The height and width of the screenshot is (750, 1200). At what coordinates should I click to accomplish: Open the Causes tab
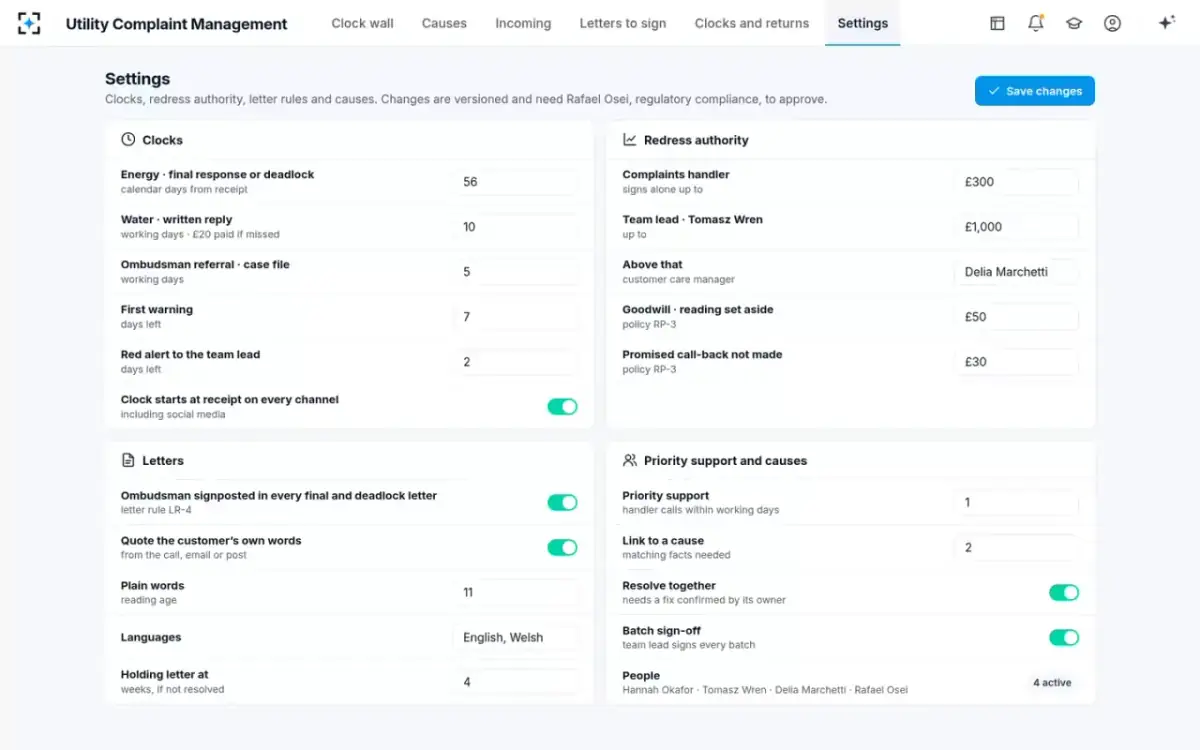click(444, 23)
